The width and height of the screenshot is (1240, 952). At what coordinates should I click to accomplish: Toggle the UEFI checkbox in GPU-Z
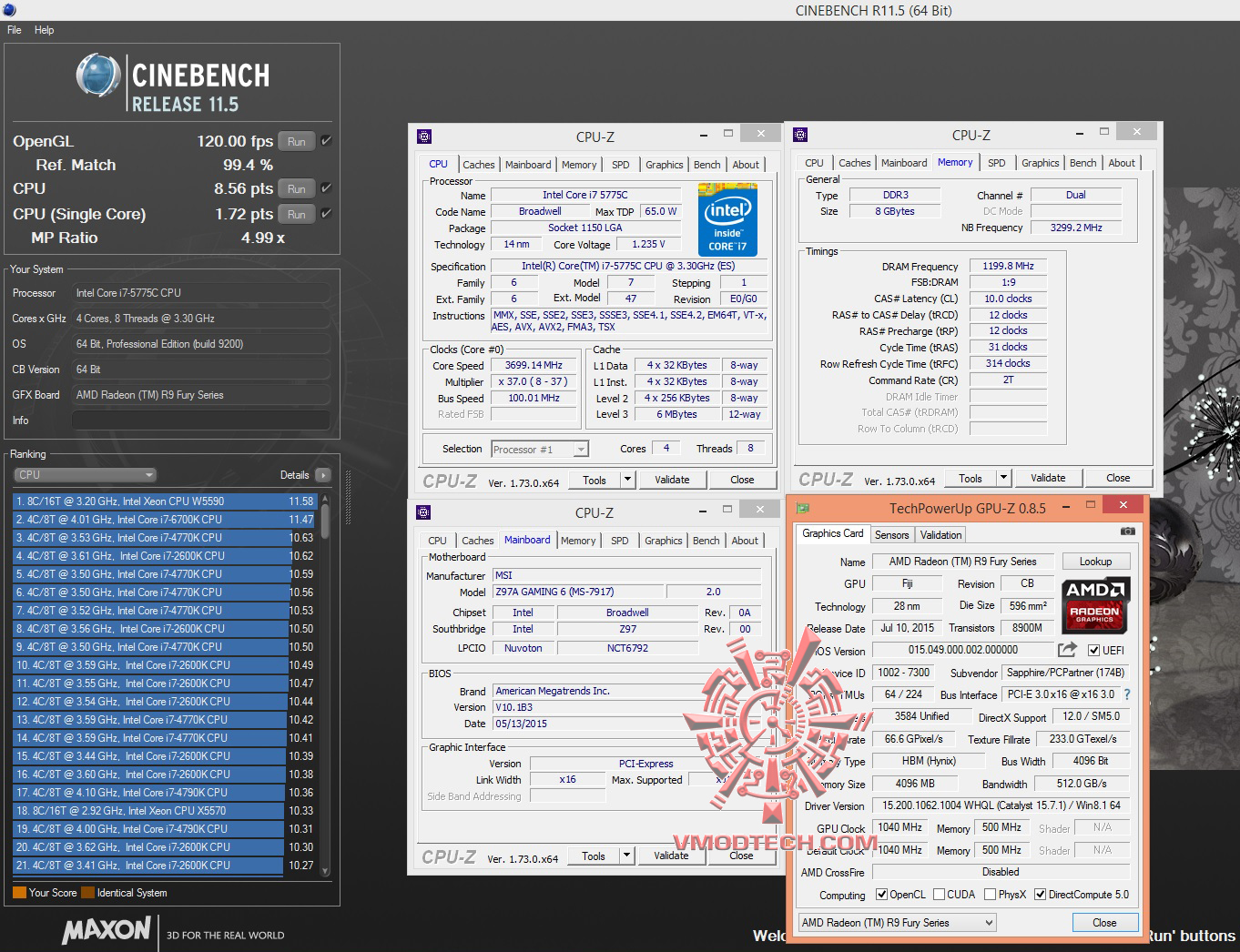(x=1093, y=650)
